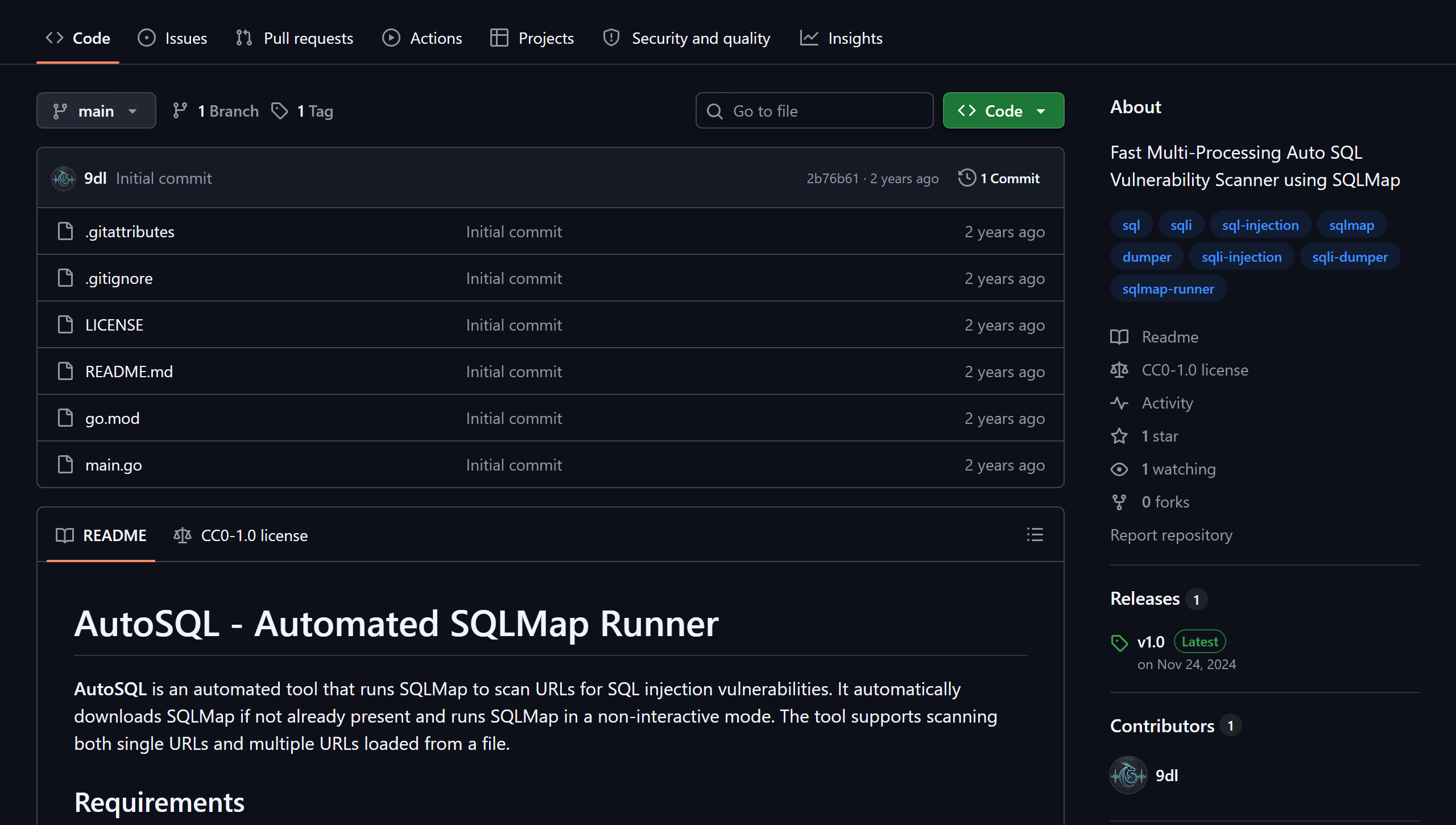
Task: Open the LICENSE file
Action: (114, 325)
